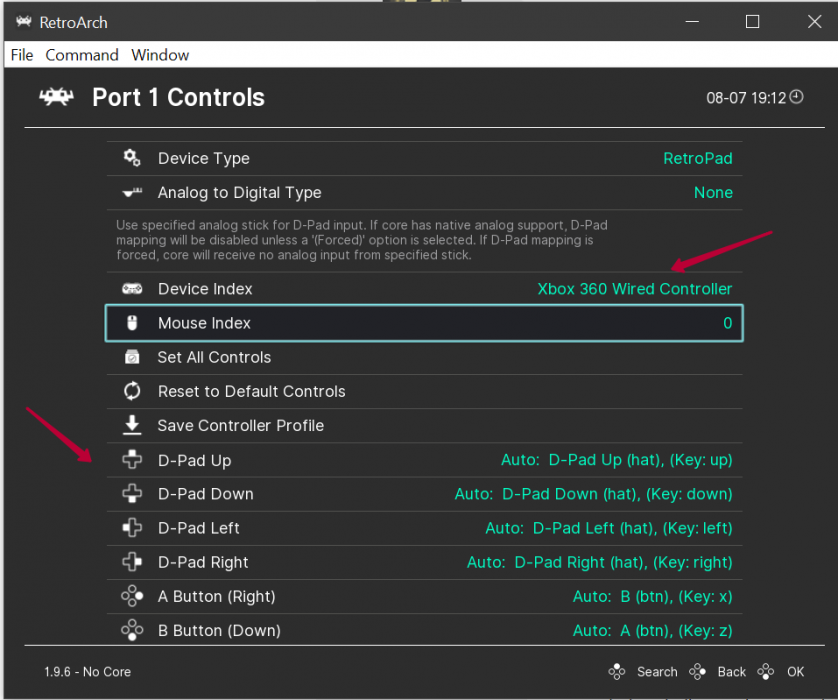
Task: Click the Mouse Index mouse icon
Action: 132,323
